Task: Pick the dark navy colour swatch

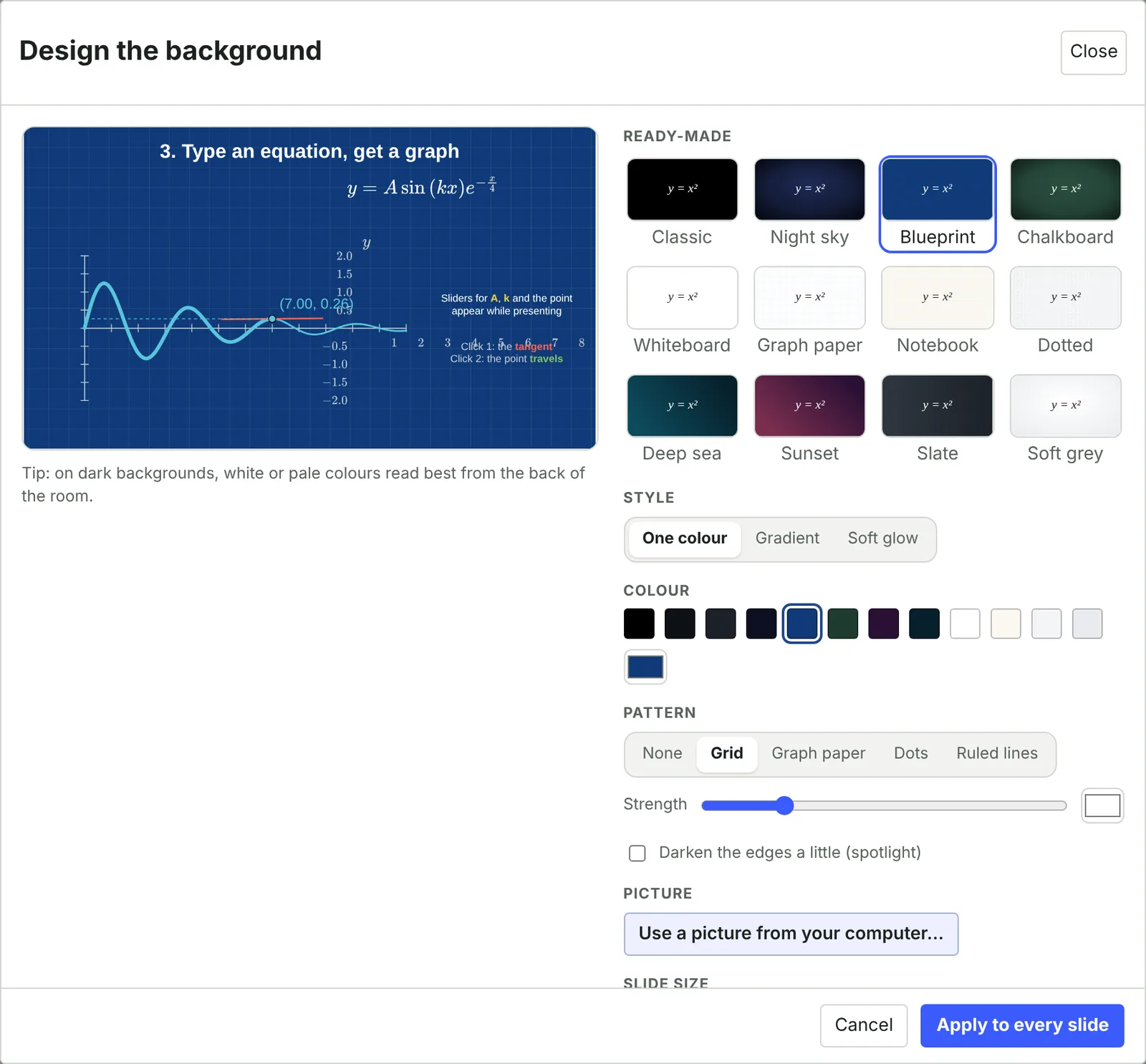Action: click(x=761, y=624)
